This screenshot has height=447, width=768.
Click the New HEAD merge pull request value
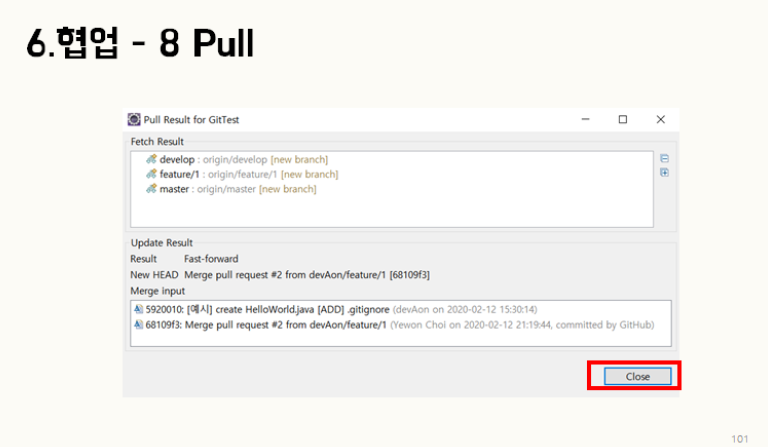[307, 275]
